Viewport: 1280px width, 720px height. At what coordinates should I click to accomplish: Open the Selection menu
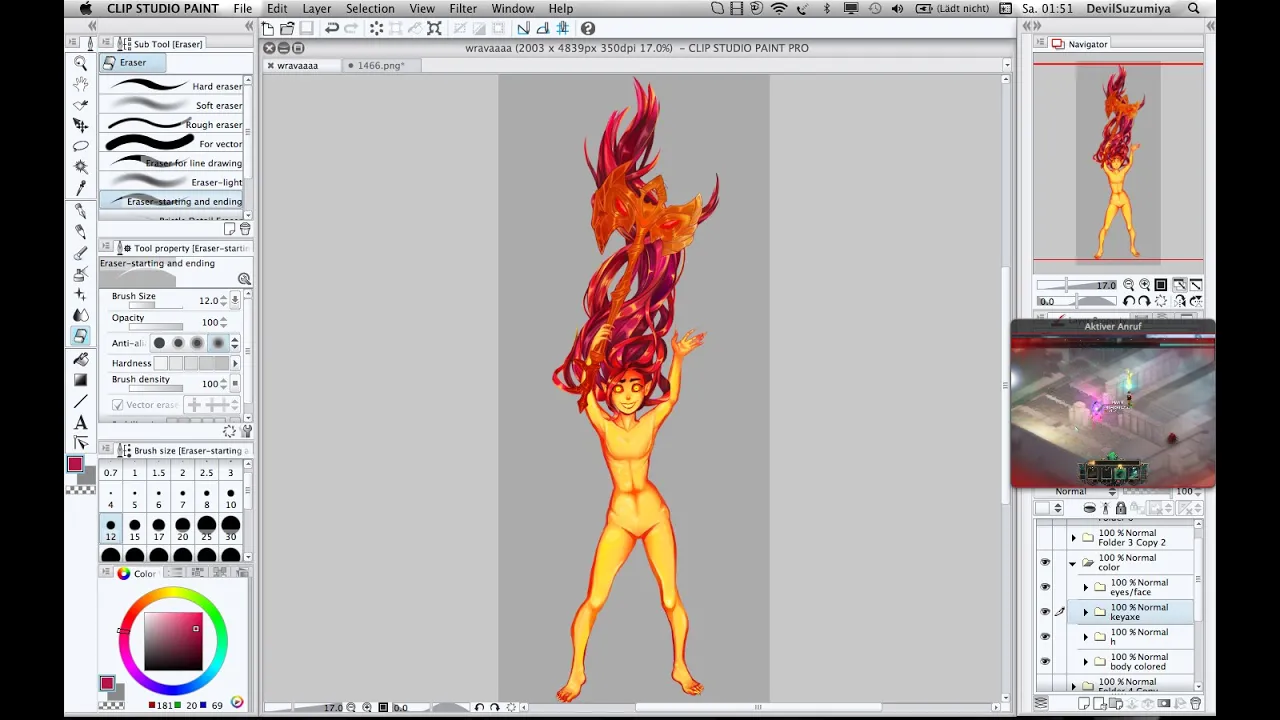click(370, 8)
